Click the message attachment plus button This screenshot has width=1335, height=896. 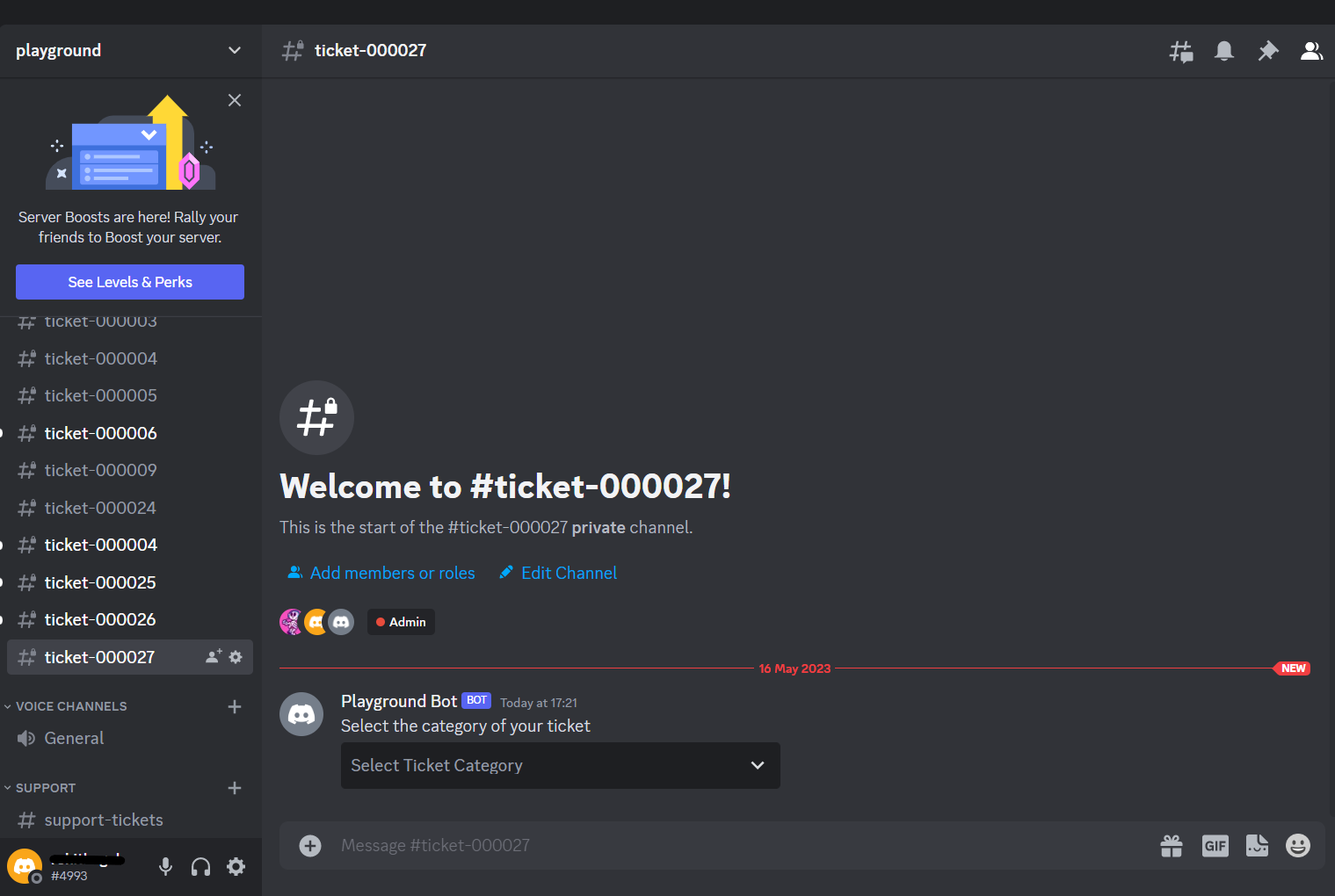(310, 845)
